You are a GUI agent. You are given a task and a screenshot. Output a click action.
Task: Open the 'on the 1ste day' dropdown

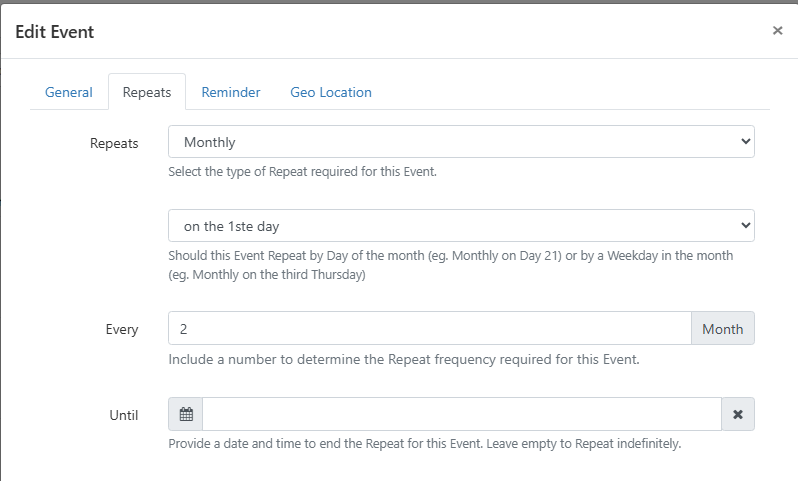[x=461, y=226]
